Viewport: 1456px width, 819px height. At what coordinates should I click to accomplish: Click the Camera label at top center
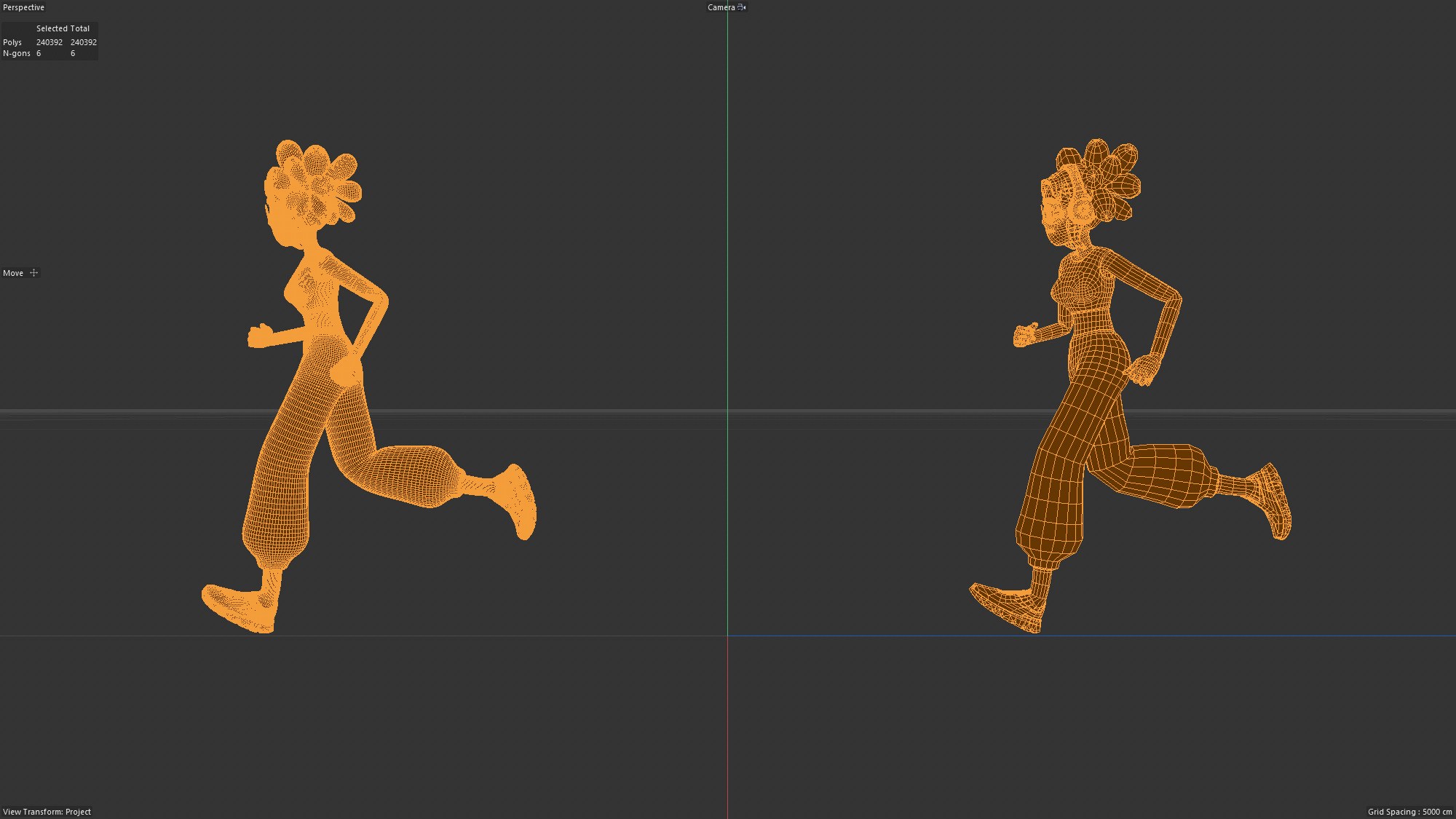pyautogui.click(x=721, y=7)
